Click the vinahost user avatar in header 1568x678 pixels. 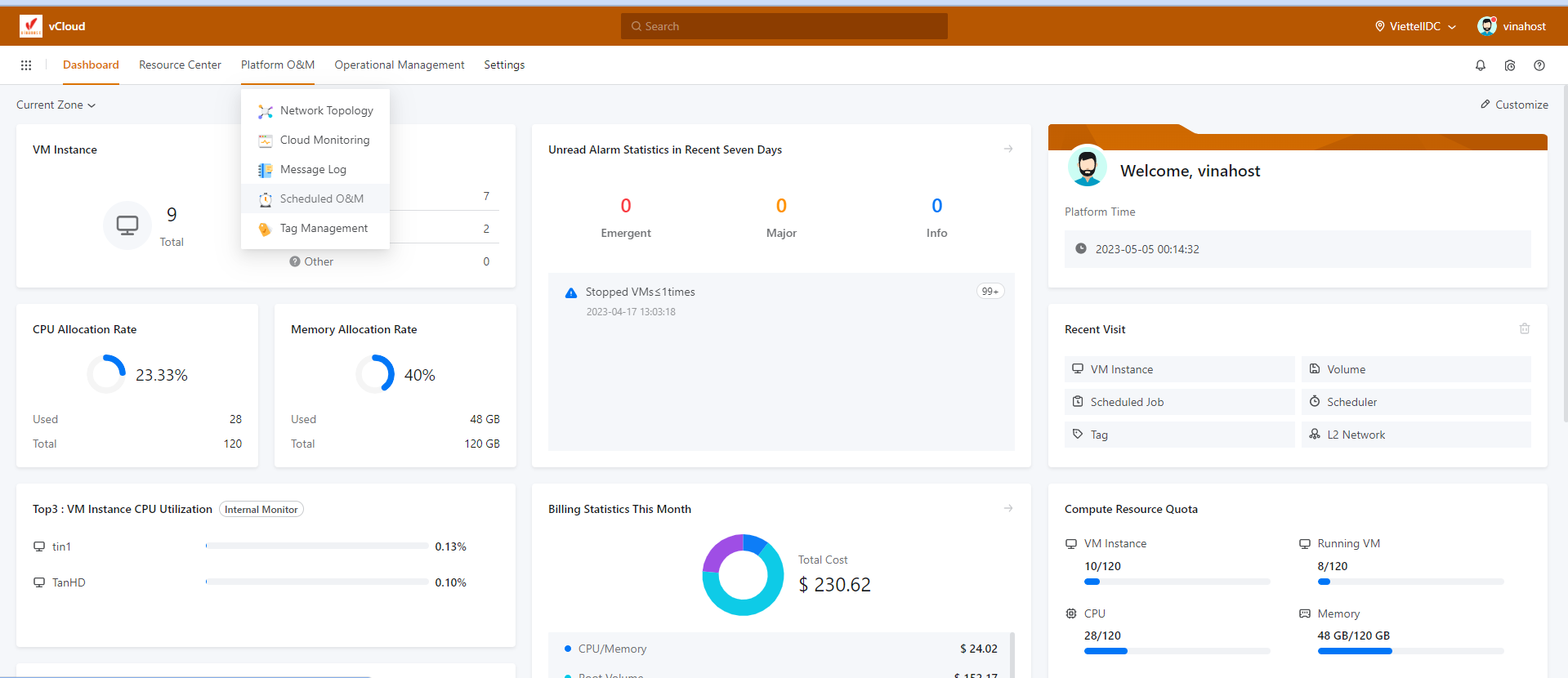[1486, 26]
